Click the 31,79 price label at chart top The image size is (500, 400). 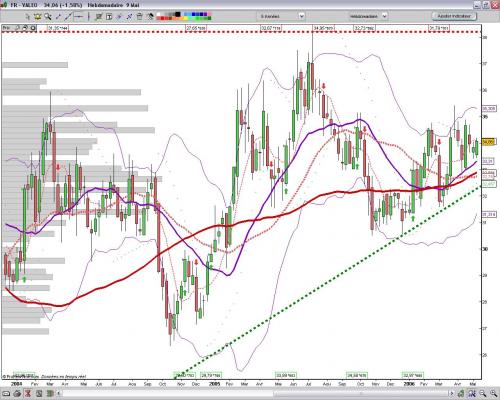[x=439, y=28]
